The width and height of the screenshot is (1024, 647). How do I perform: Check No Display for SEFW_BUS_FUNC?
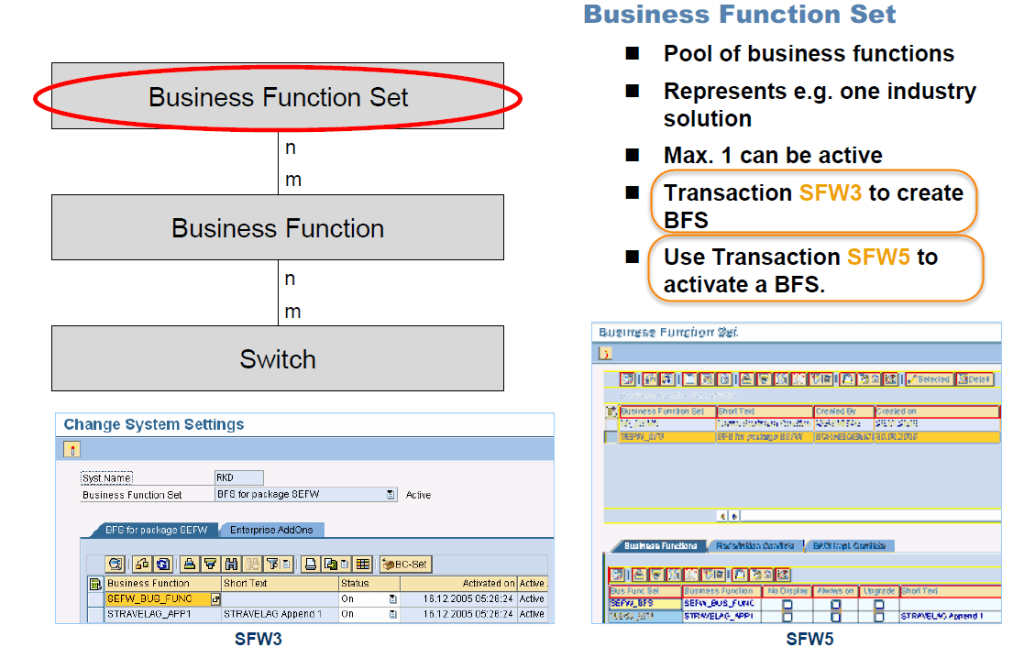point(788,603)
